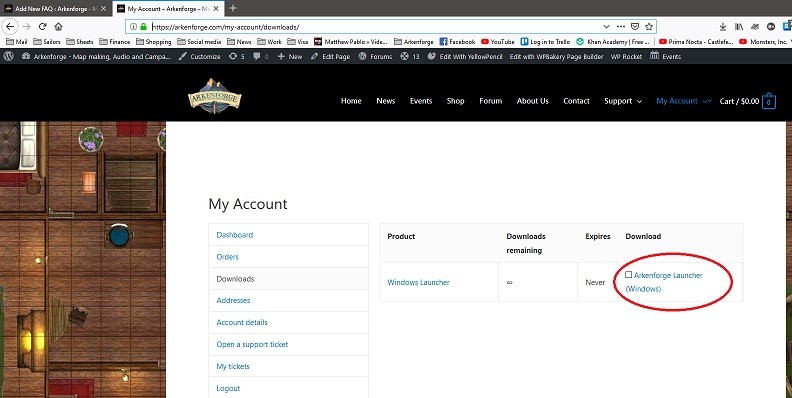Open the Social media bookmarks folder
The image size is (792, 398).
click(199, 42)
